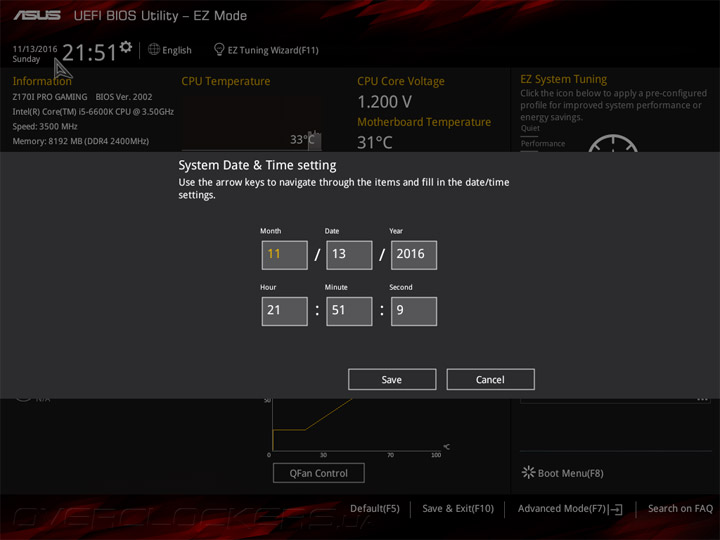This screenshot has height=540, width=720.
Task: Select the Year field showing 2016
Action: click(x=414, y=255)
